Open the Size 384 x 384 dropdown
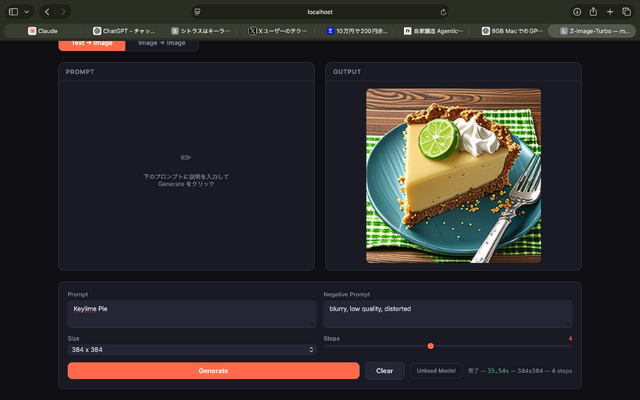This screenshot has height=400, width=640. (192, 350)
